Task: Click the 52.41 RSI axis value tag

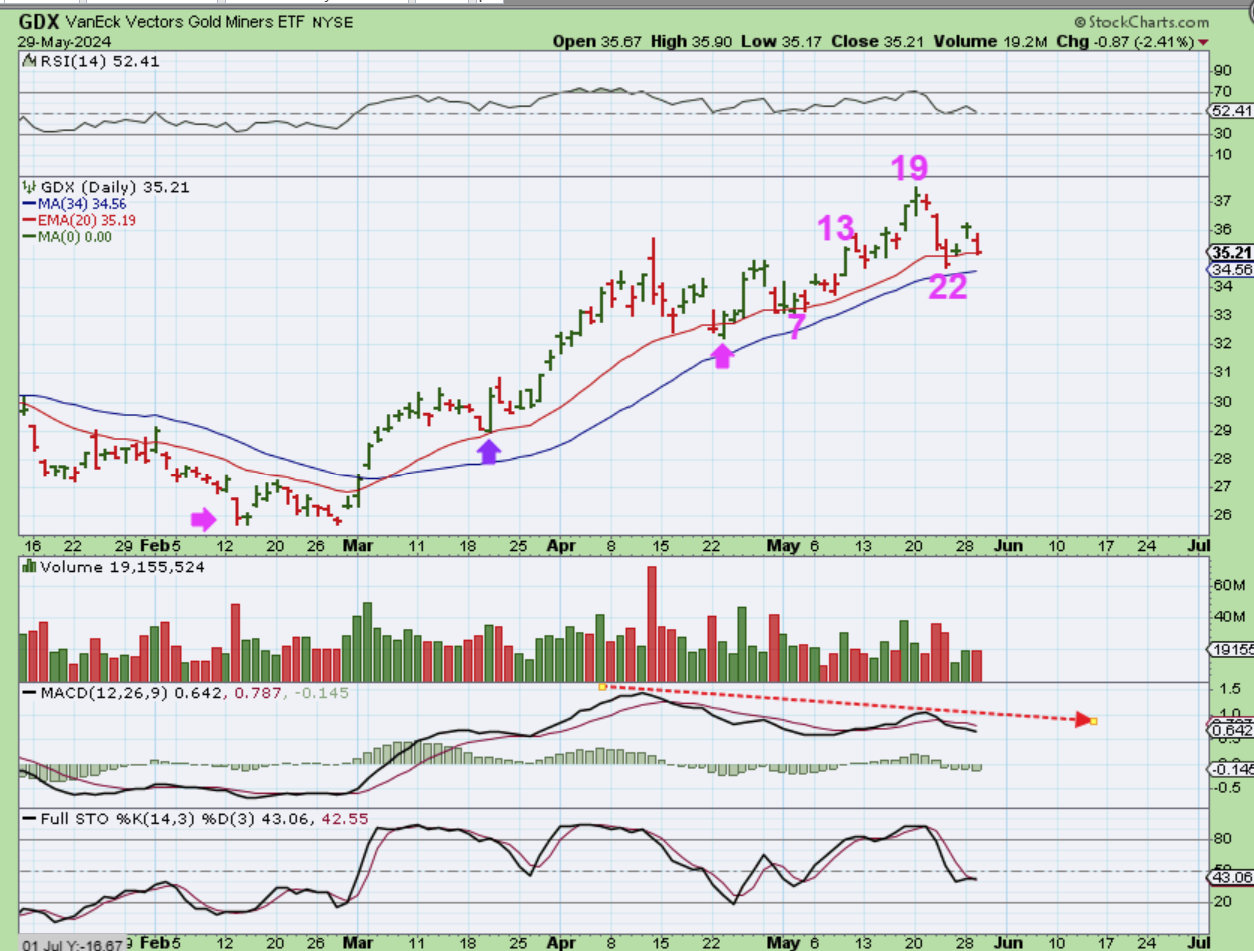Action: 1230,111
